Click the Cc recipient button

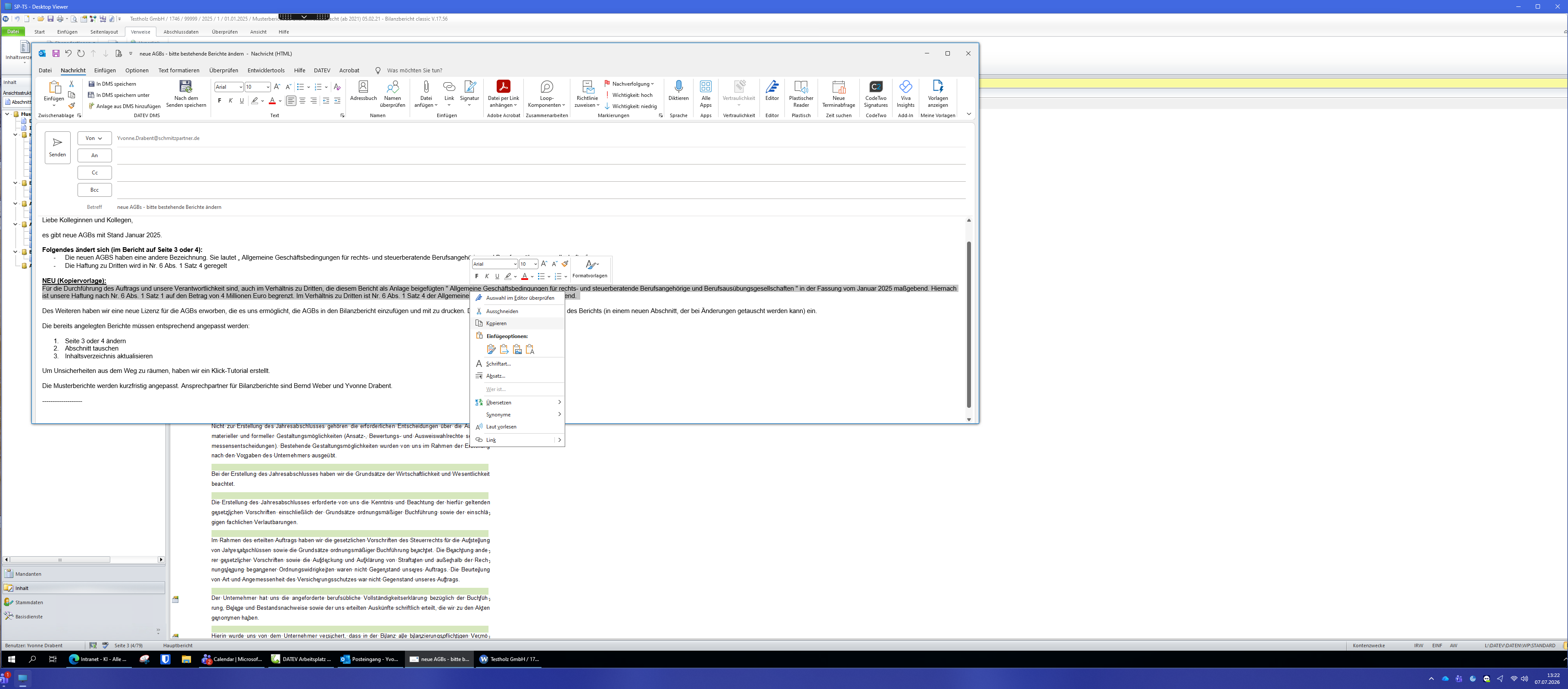[94, 173]
